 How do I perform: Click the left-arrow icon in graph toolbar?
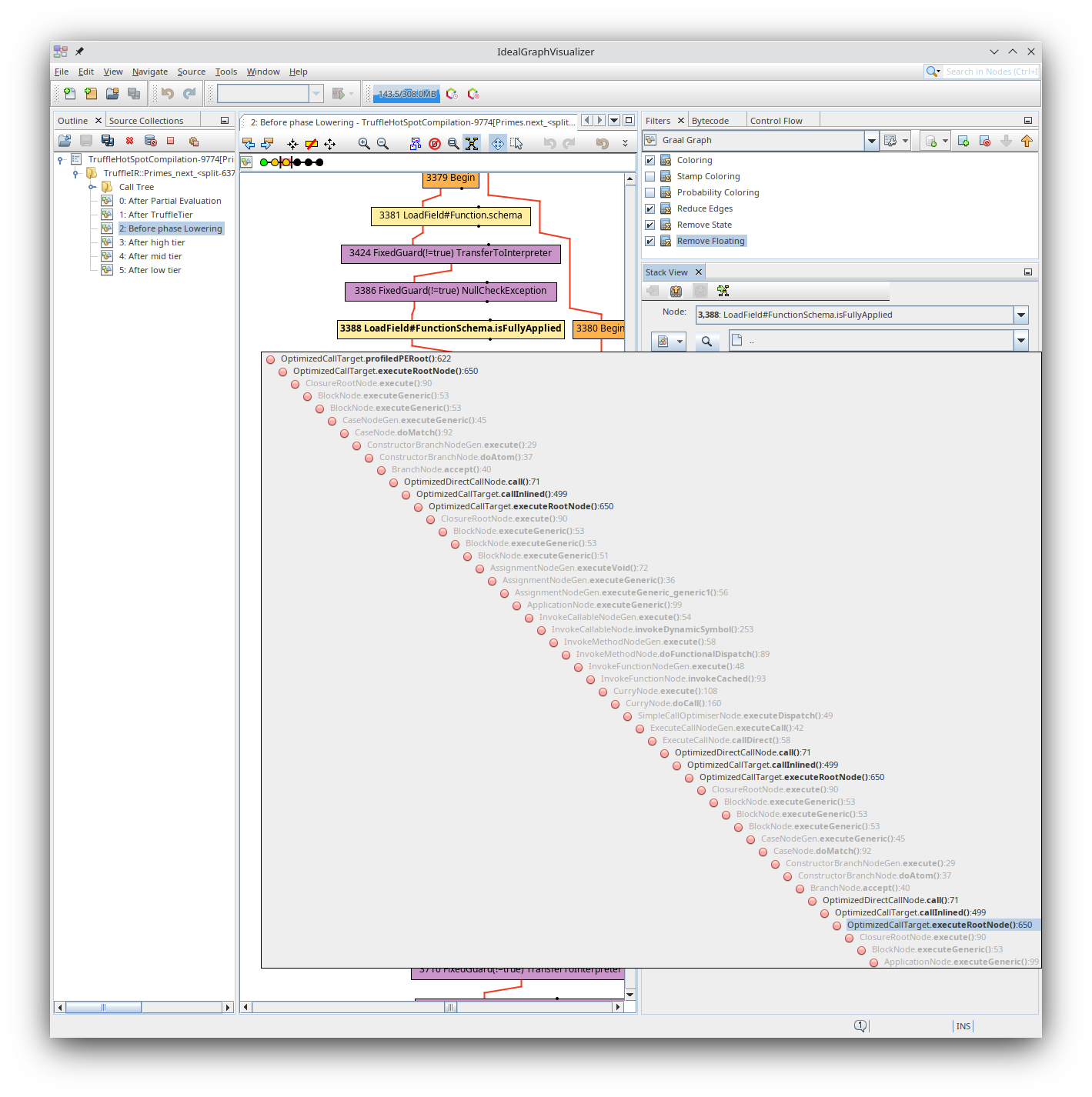(249, 144)
